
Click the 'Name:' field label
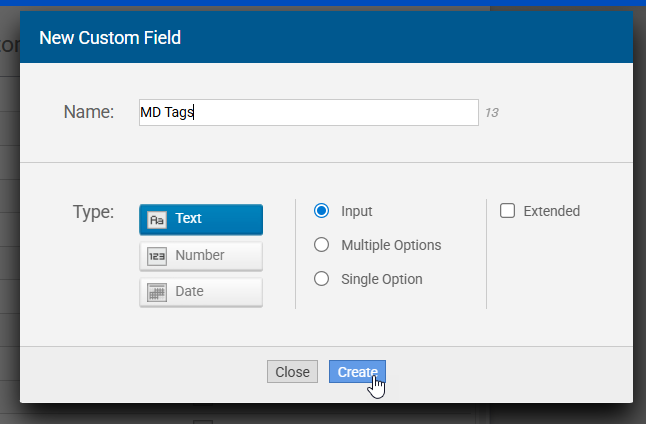point(89,112)
